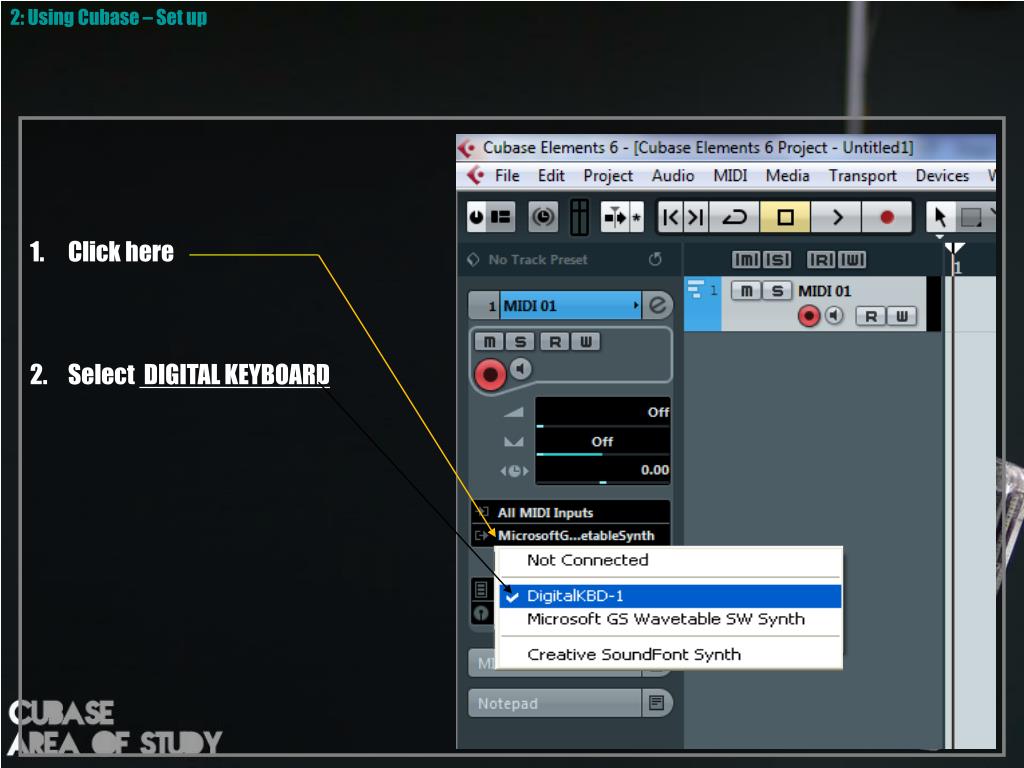Click the MIDI 01 name in the track list

(x=824, y=291)
